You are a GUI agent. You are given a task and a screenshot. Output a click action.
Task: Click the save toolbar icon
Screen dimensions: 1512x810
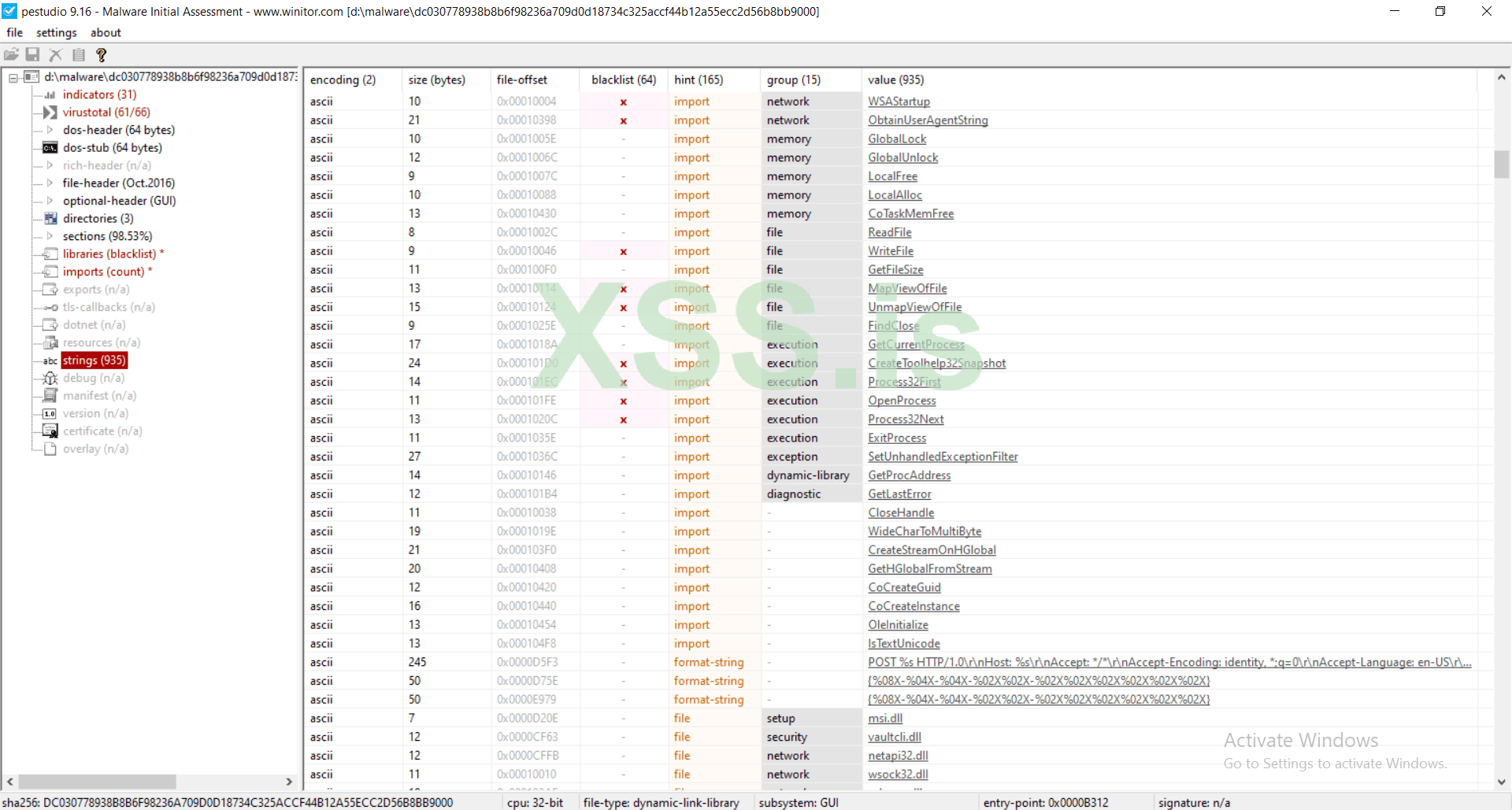tap(32, 54)
